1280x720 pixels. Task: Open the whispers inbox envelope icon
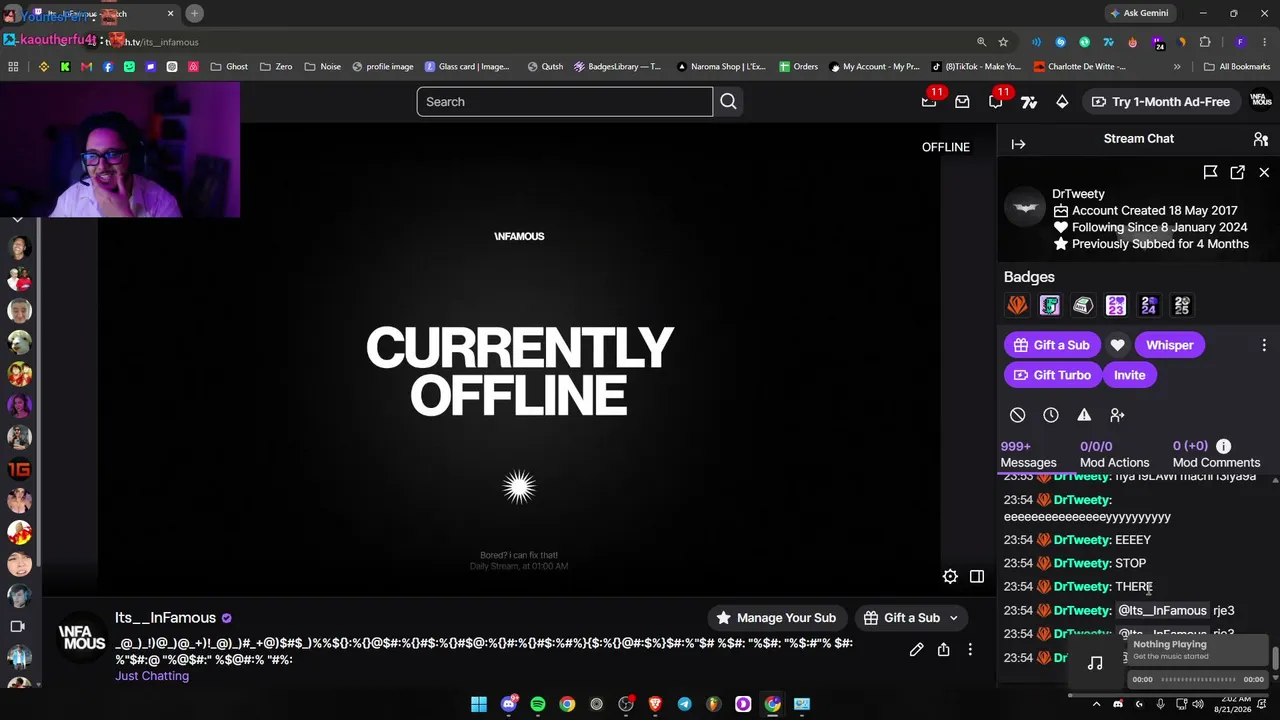pos(962,102)
